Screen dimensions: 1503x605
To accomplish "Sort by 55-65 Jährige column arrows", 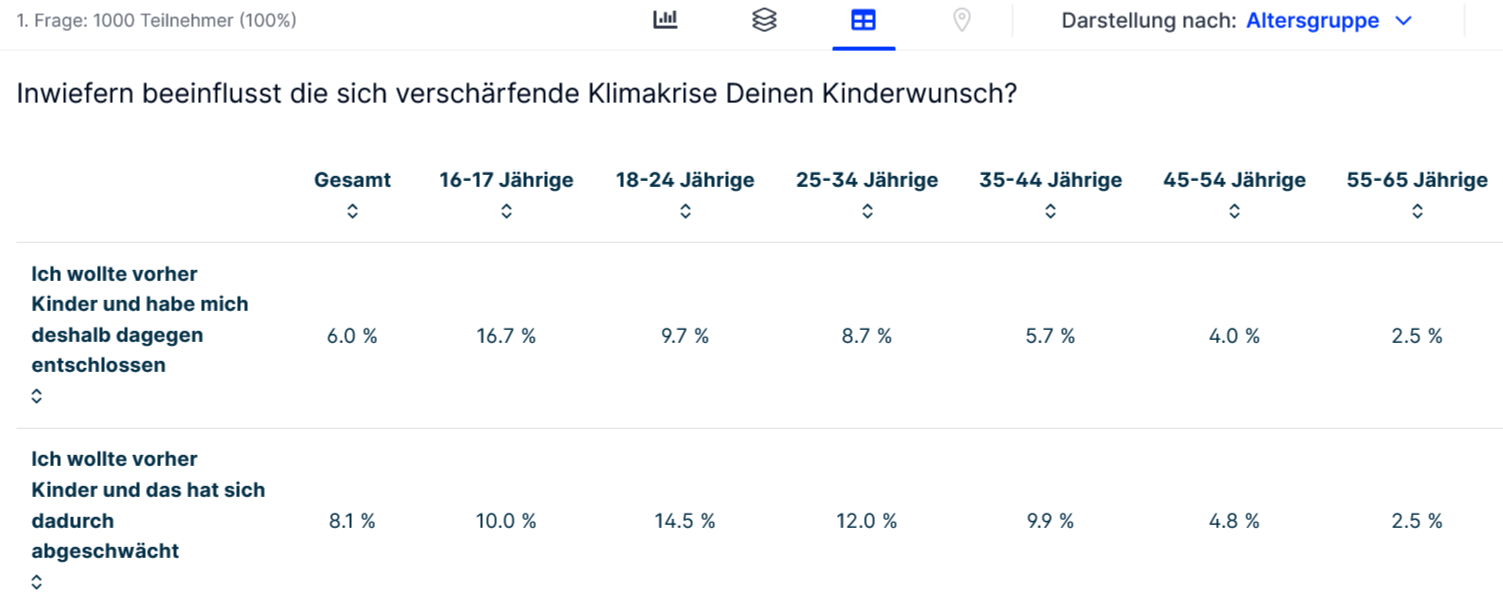I will point(1417,211).
